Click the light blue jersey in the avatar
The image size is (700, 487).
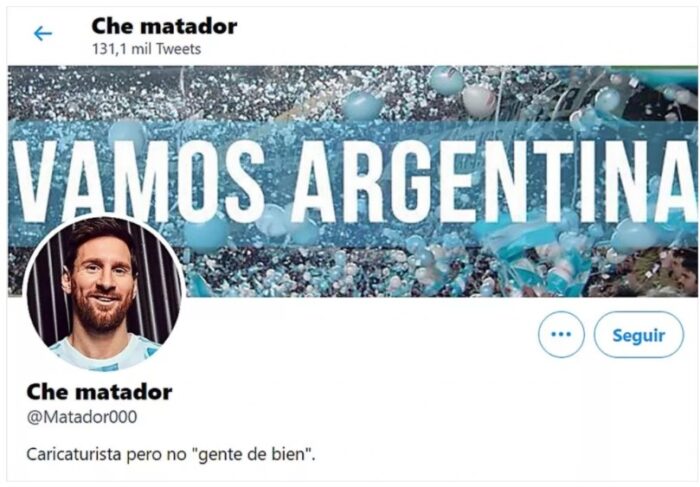[x=105, y=354]
